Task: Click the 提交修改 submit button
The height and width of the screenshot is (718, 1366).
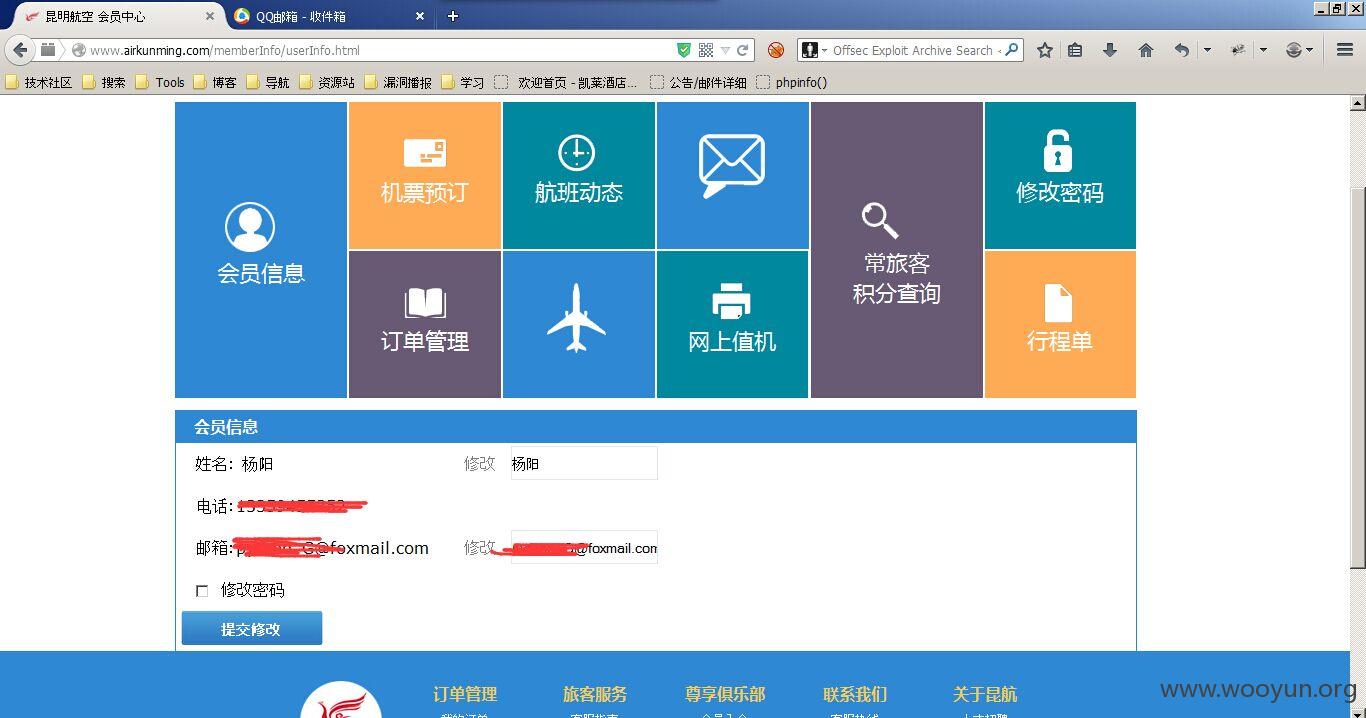Action: pyautogui.click(x=251, y=629)
